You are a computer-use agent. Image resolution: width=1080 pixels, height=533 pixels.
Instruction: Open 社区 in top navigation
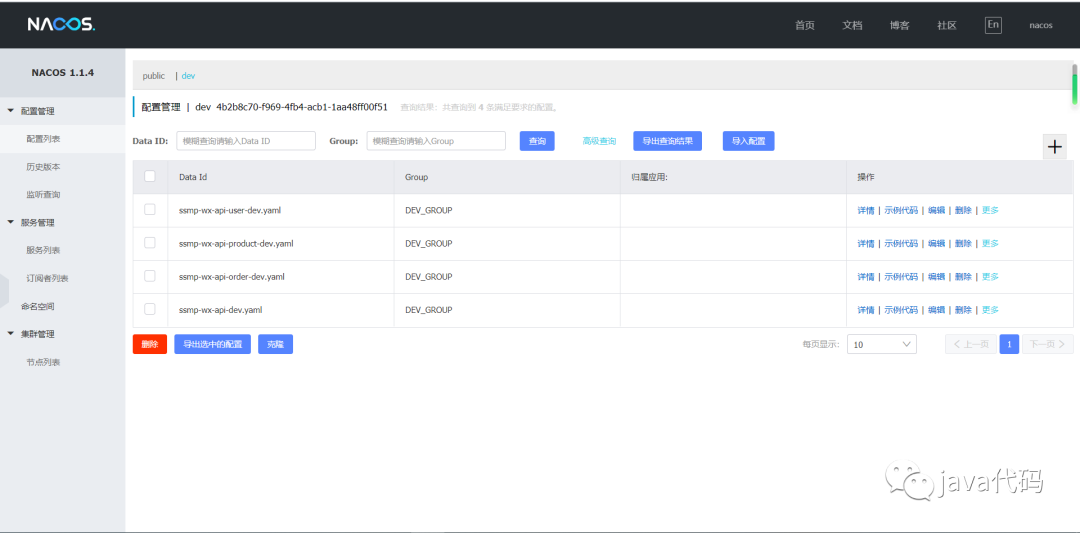pyautogui.click(x=947, y=25)
